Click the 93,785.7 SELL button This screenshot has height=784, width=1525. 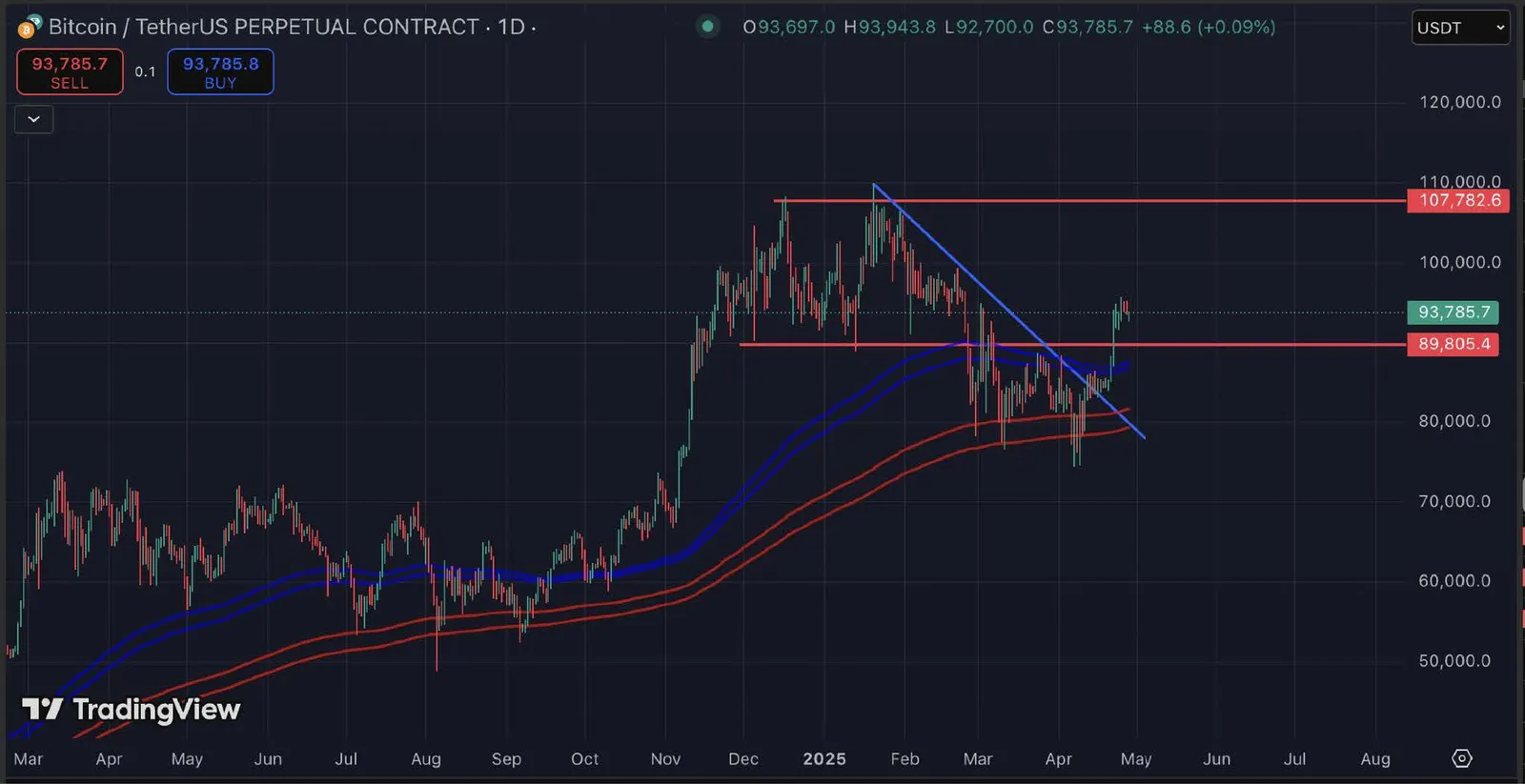pyautogui.click(x=70, y=72)
